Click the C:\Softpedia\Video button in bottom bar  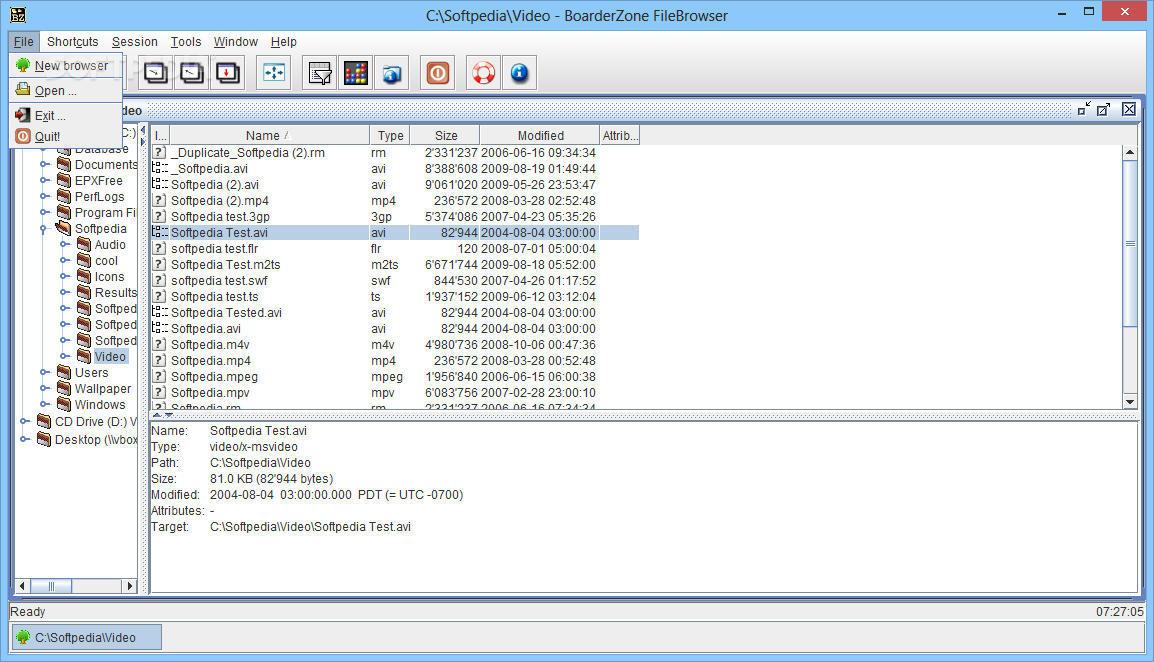tap(86, 637)
